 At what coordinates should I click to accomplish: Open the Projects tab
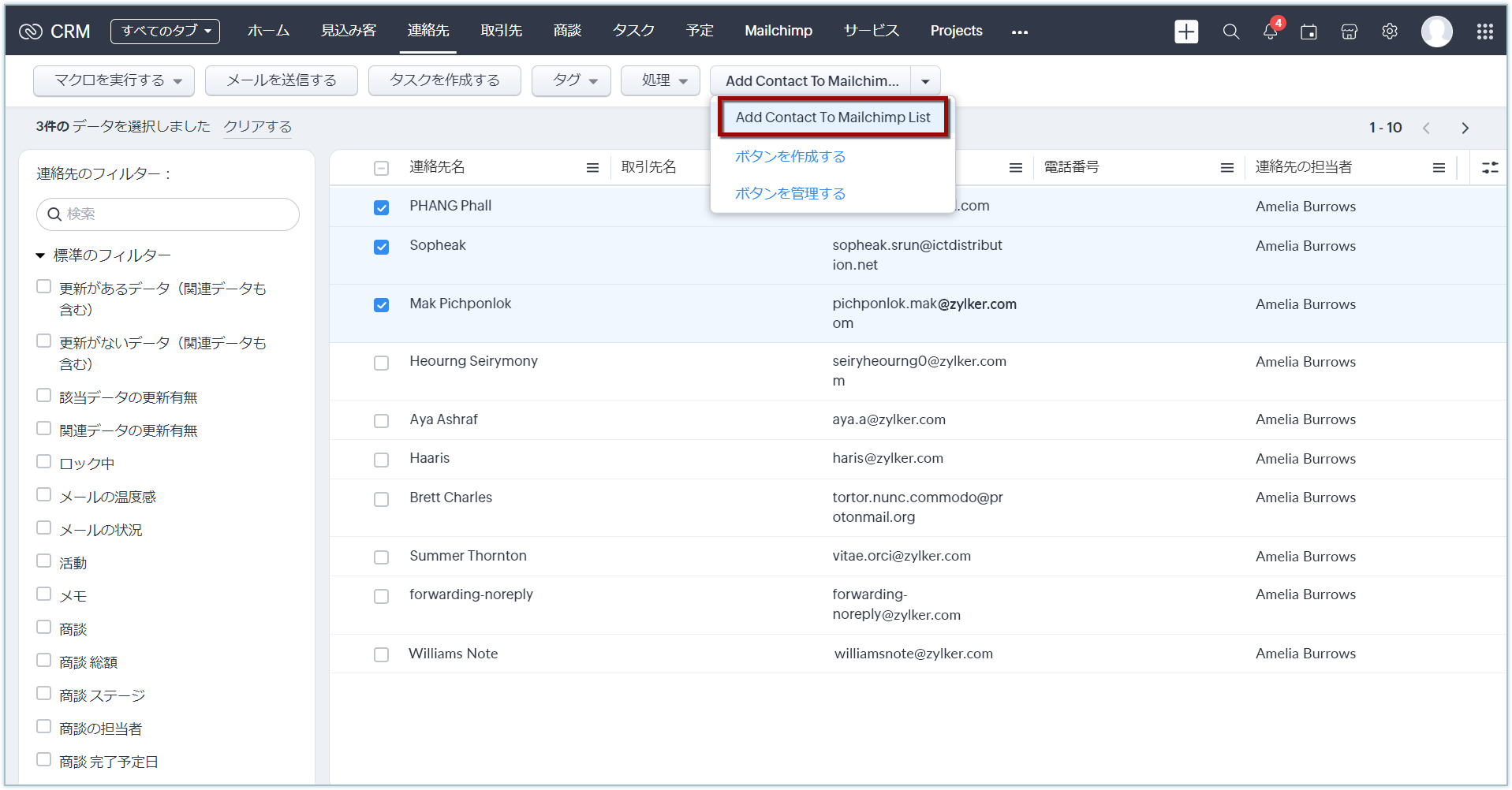[956, 31]
